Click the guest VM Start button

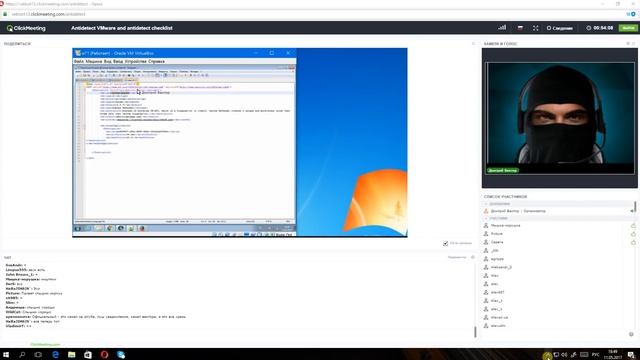78,228
